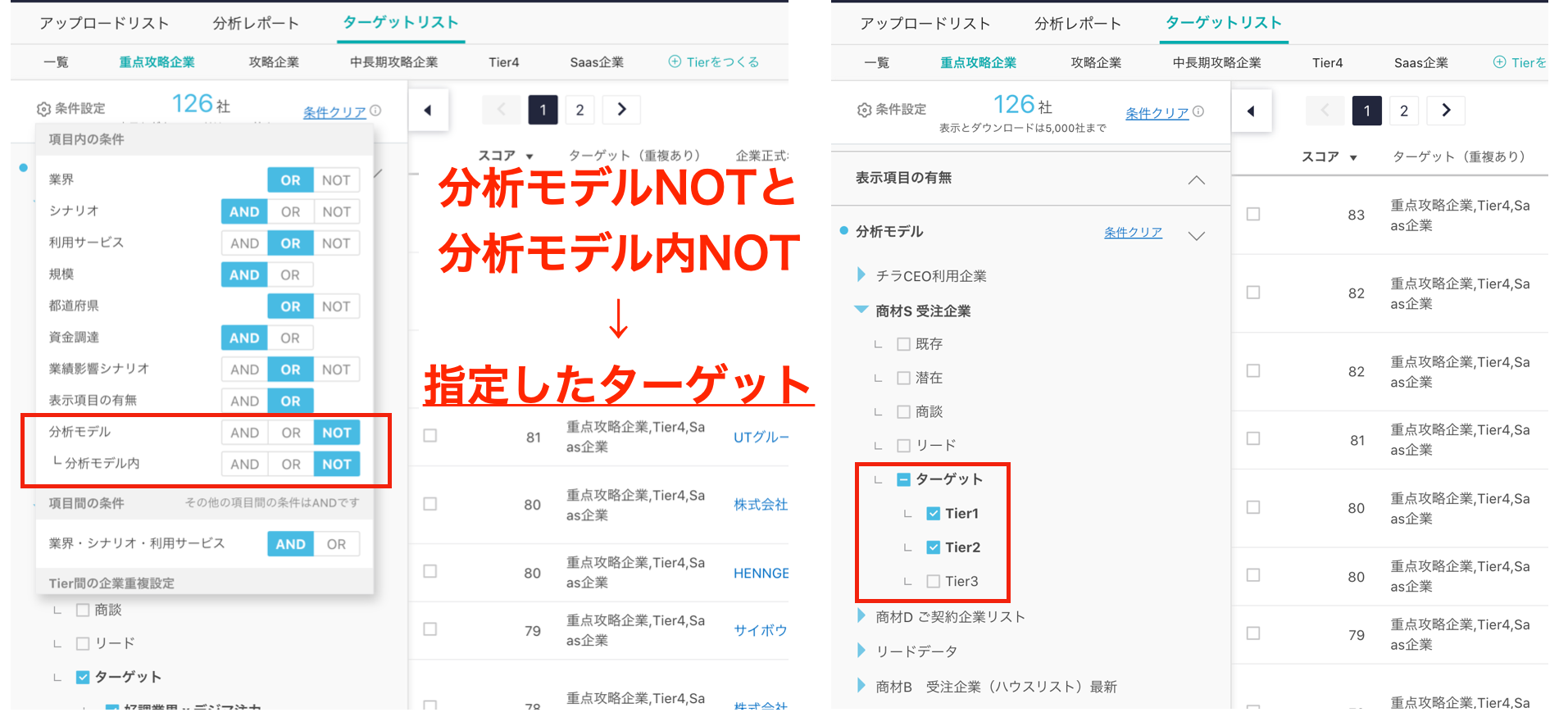Collapse the 表示項目の有無 section

pos(1196,179)
